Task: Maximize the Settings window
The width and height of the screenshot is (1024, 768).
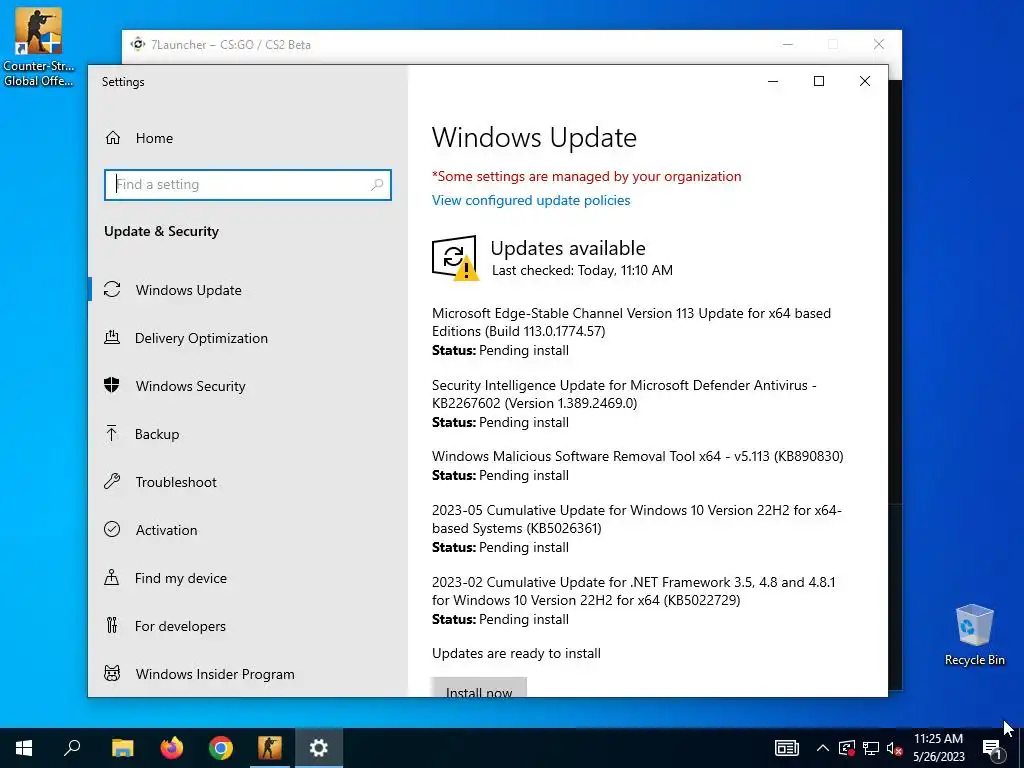Action: click(818, 82)
